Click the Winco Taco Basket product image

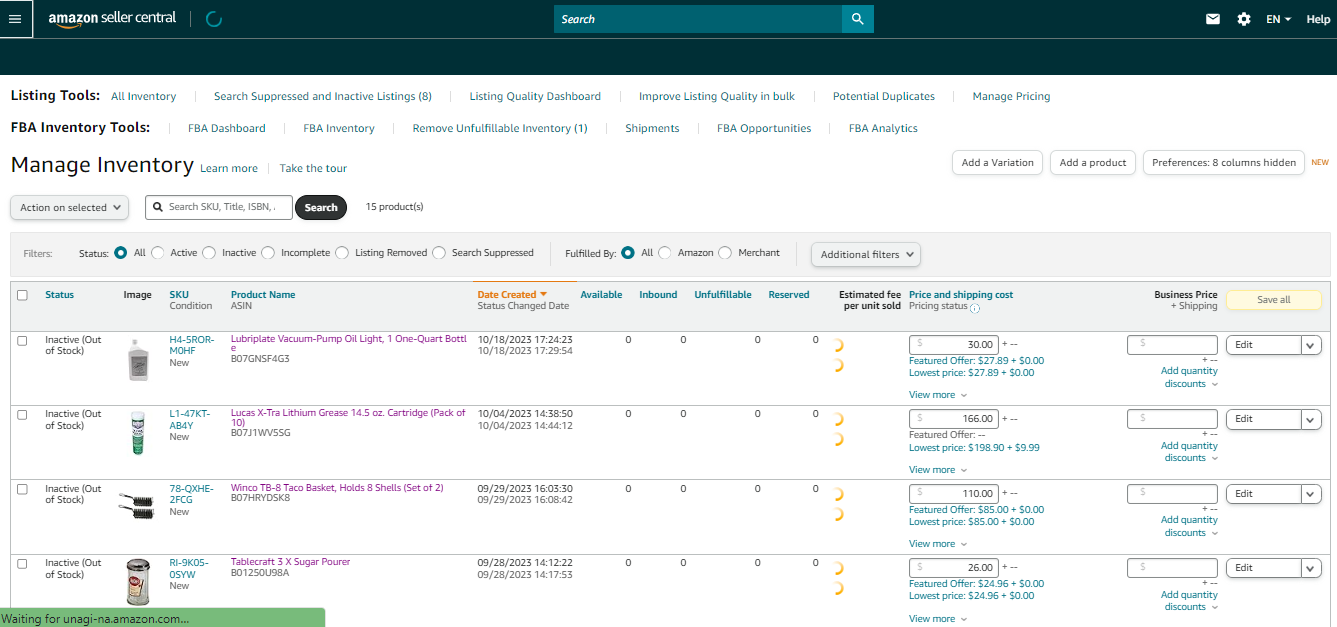click(136, 505)
